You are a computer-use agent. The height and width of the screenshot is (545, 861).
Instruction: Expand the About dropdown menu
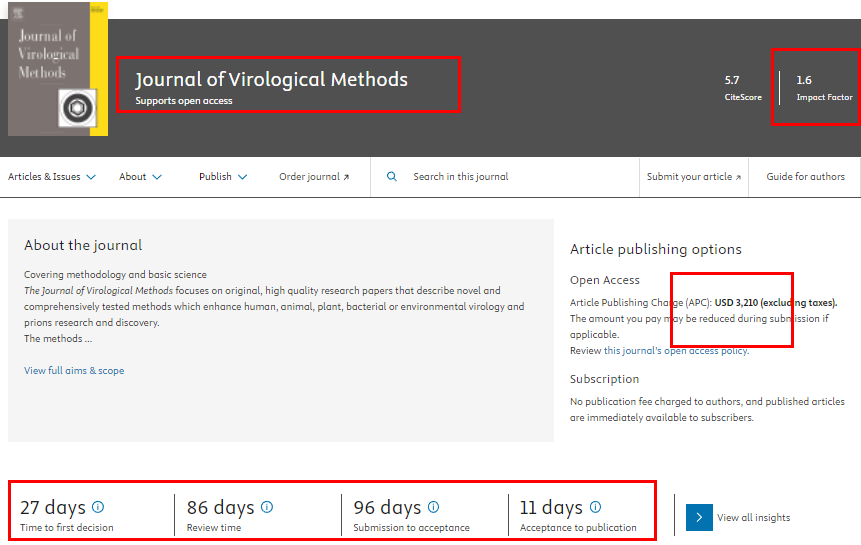coord(141,177)
